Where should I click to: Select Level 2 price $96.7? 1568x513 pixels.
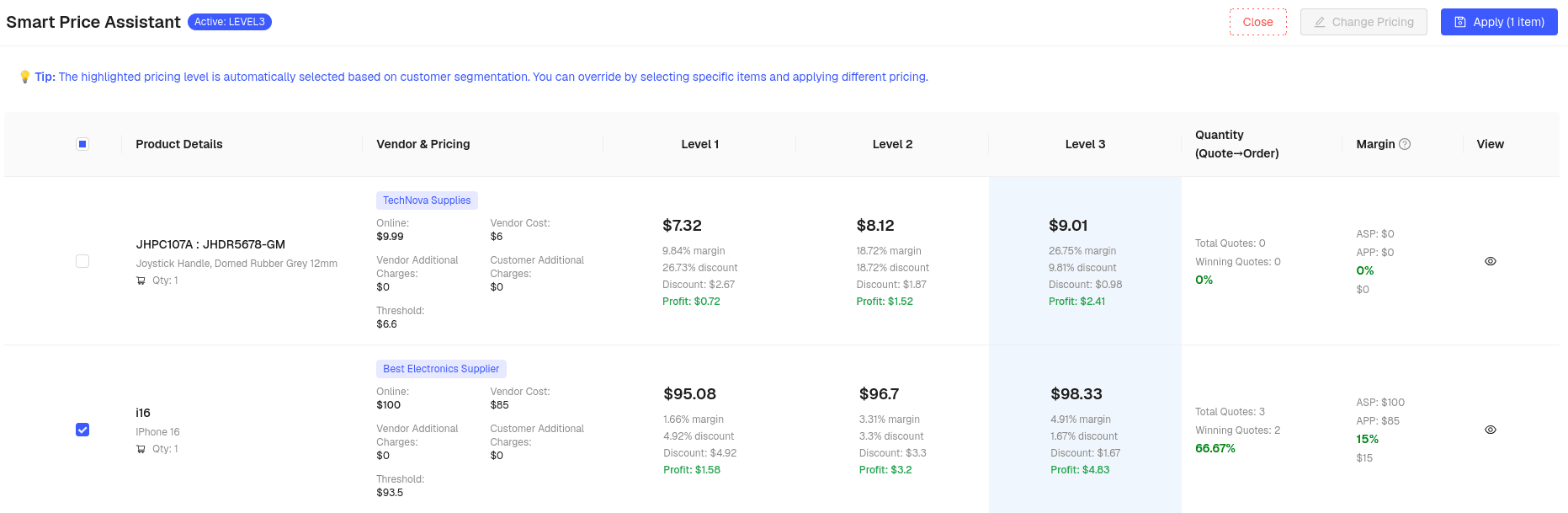tap(879, 394)
